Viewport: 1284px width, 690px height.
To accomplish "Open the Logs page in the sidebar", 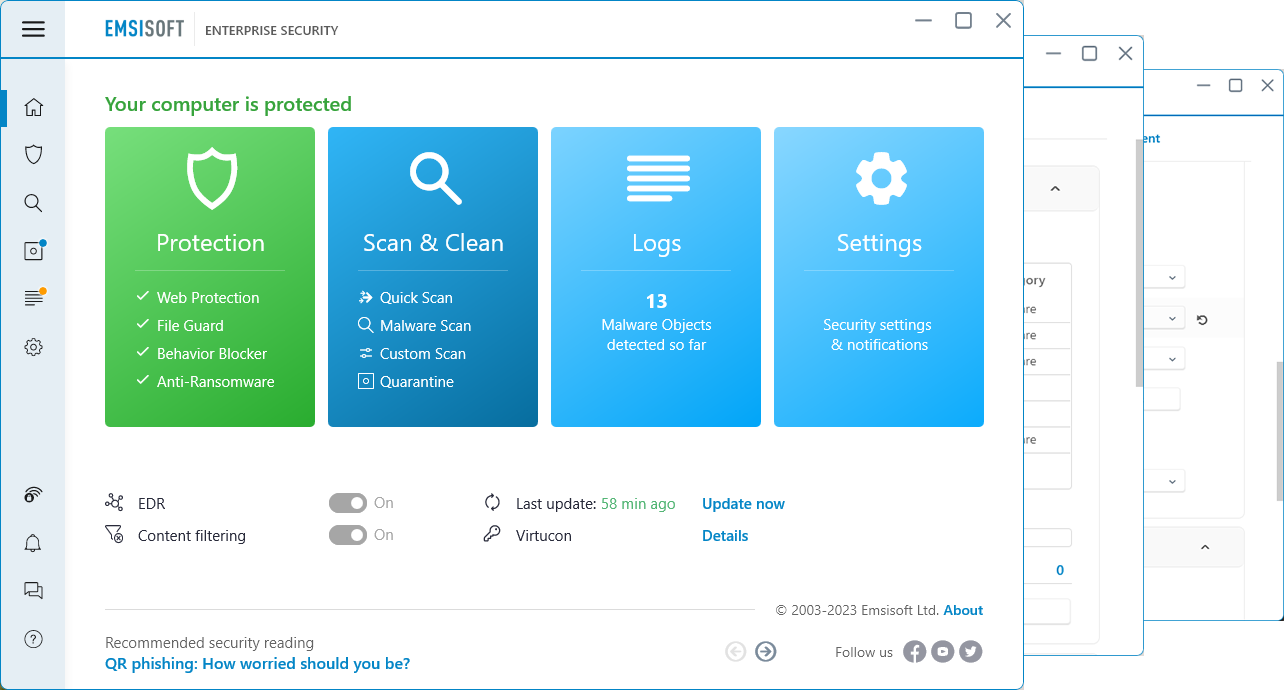I will click(x=34, y=297).
